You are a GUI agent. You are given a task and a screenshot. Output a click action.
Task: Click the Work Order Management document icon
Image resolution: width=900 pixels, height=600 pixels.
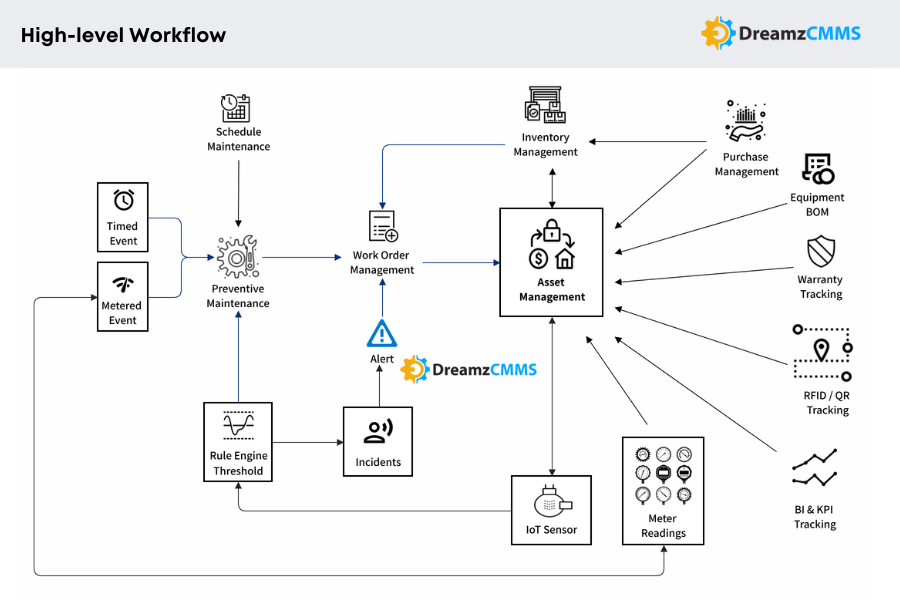point(383,227)
